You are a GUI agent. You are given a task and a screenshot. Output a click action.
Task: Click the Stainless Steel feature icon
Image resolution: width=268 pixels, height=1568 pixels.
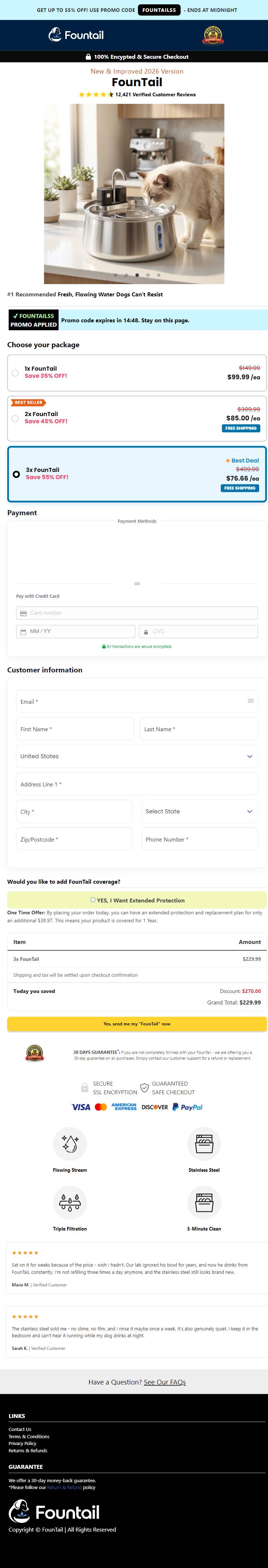(x=204, y=1144)
